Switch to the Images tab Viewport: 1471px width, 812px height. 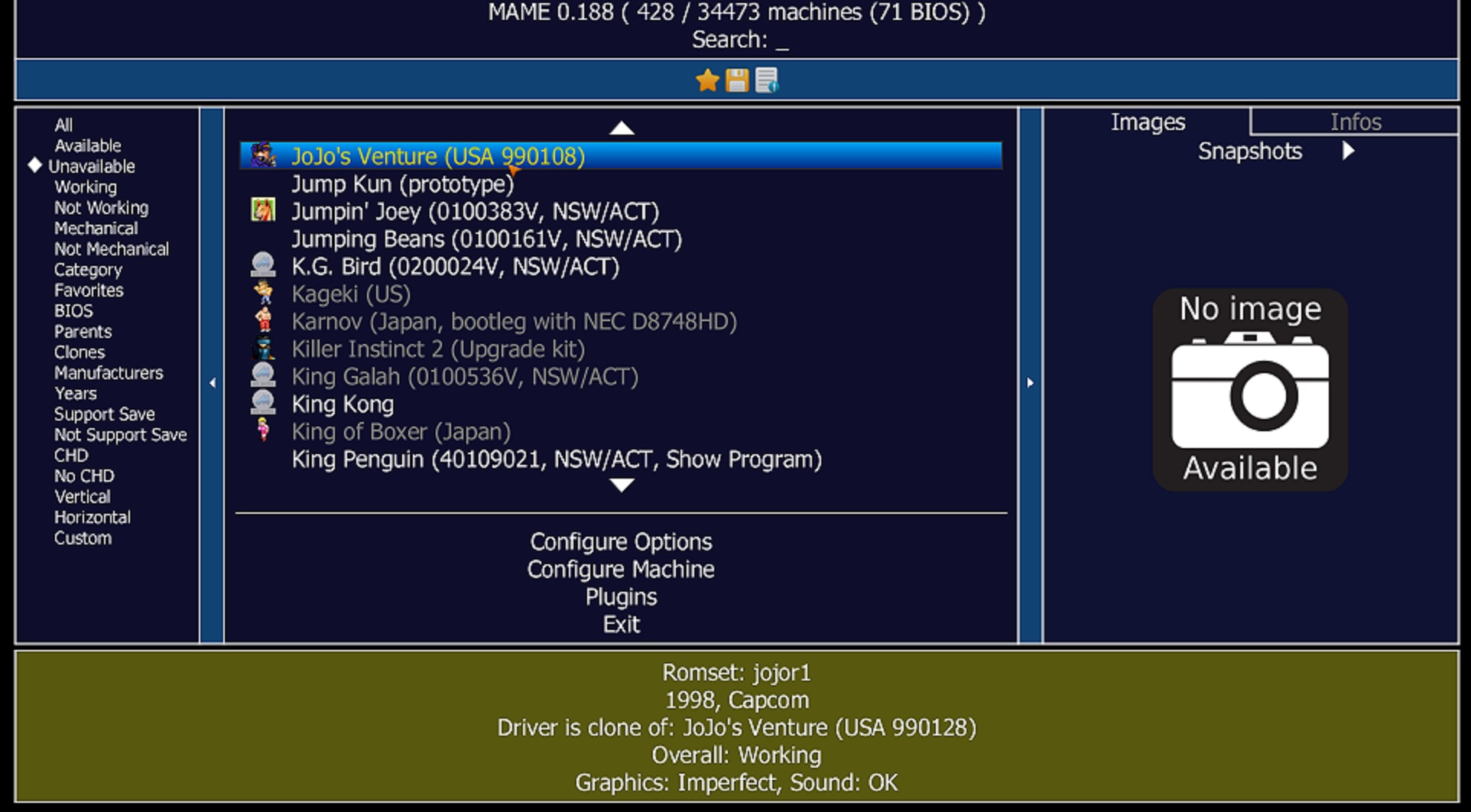tap(1147, 122)
